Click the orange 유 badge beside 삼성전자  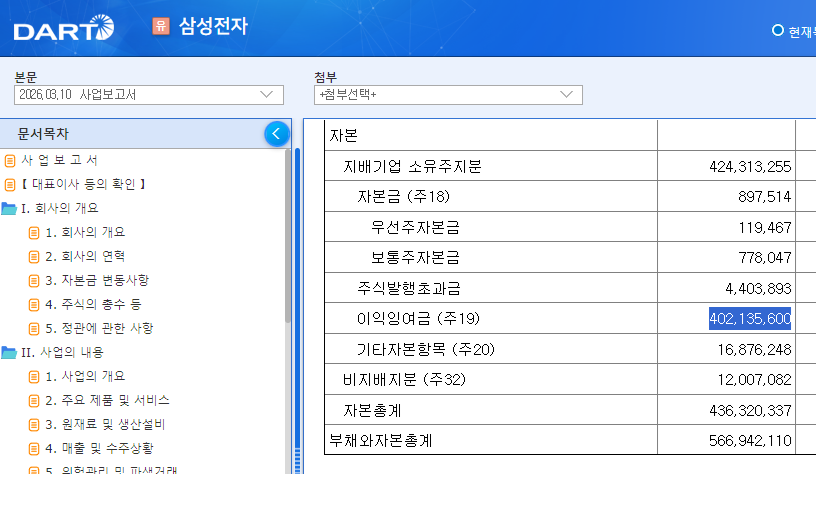pyautogui.click(x=161, y=26)
